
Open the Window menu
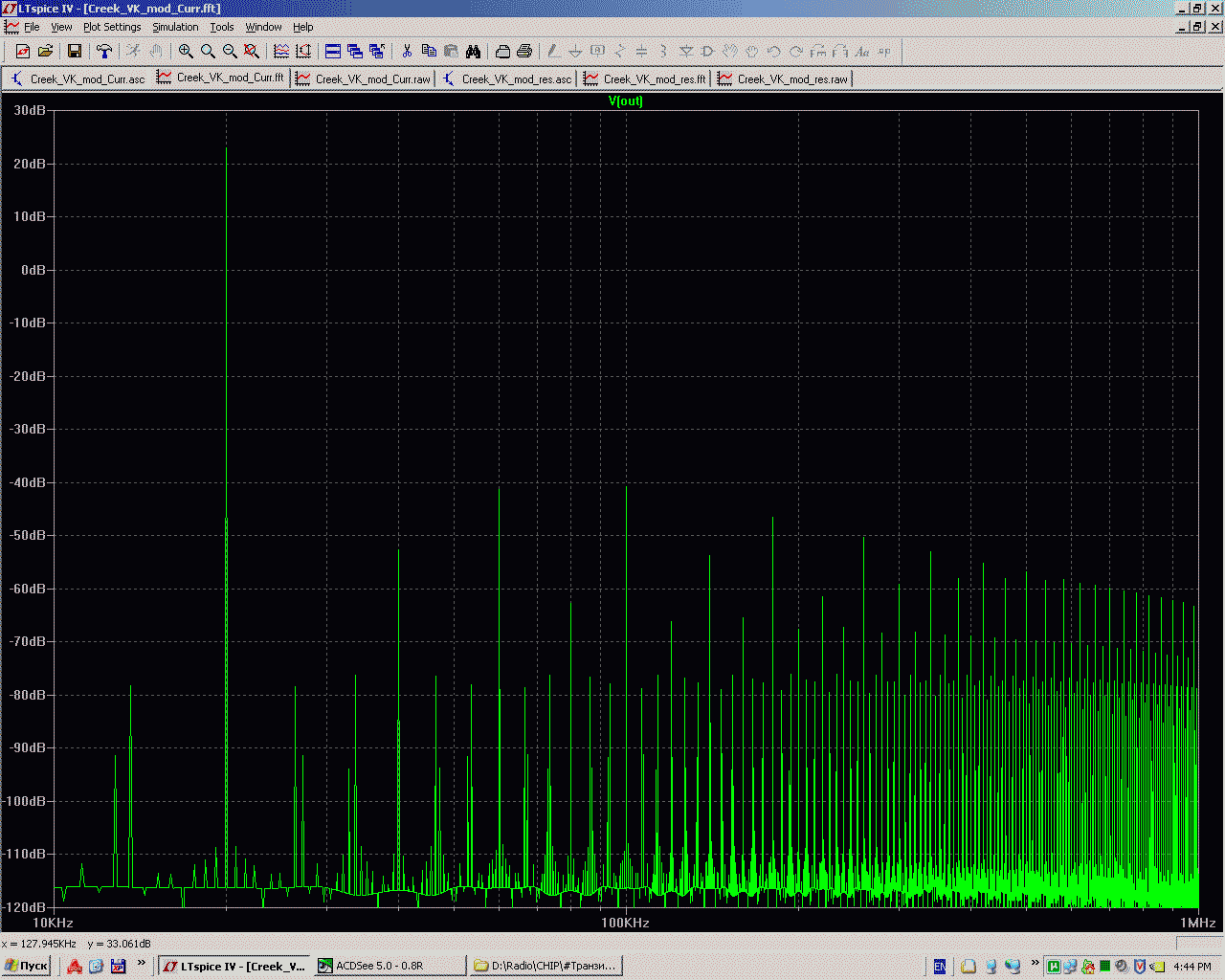point(263,27)
